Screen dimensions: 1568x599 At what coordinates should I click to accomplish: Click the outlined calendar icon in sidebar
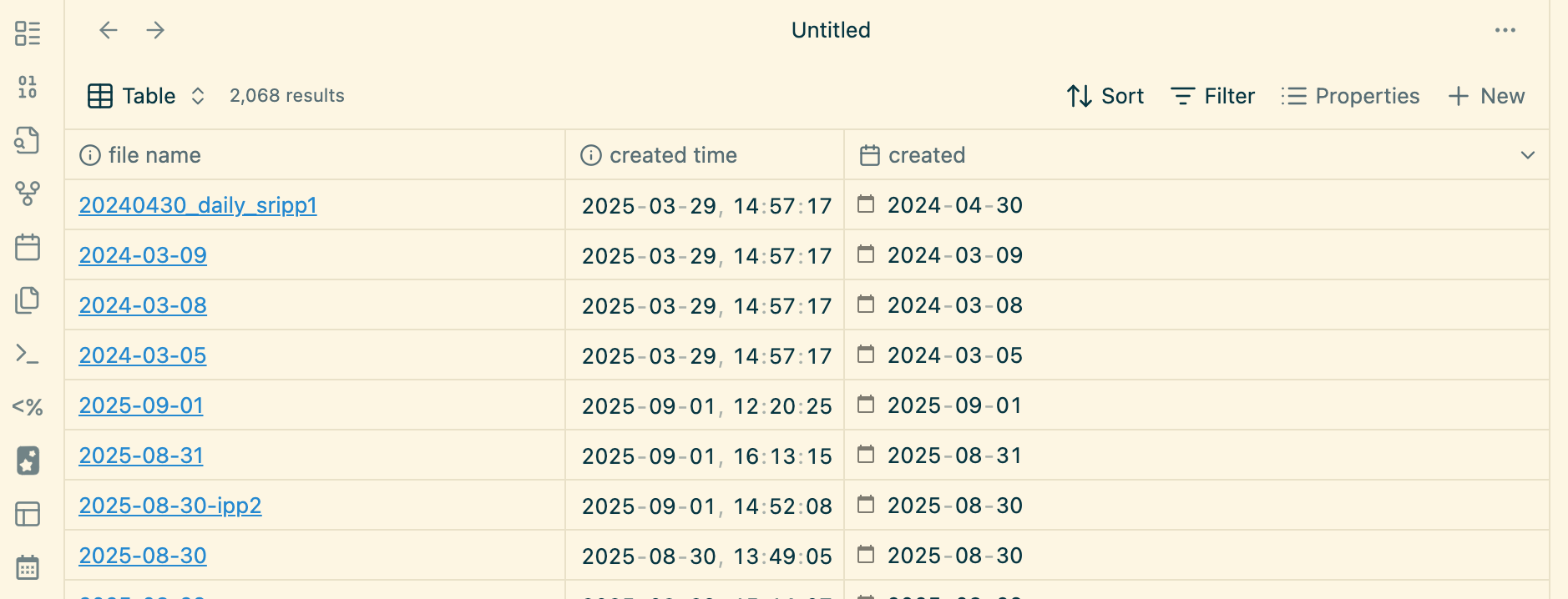28,247
